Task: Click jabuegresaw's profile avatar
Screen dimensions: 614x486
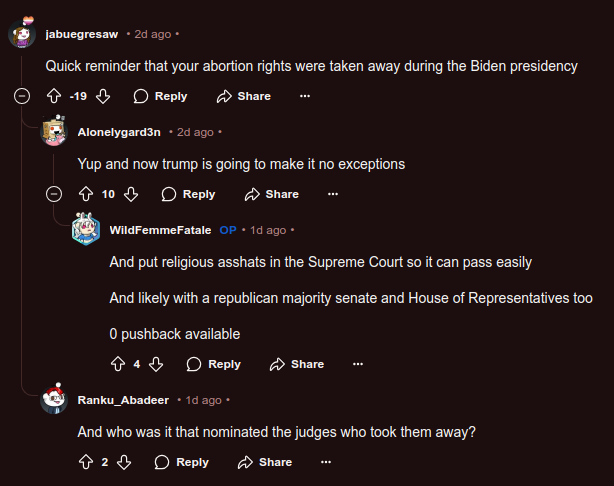Action: pos(23,35)
